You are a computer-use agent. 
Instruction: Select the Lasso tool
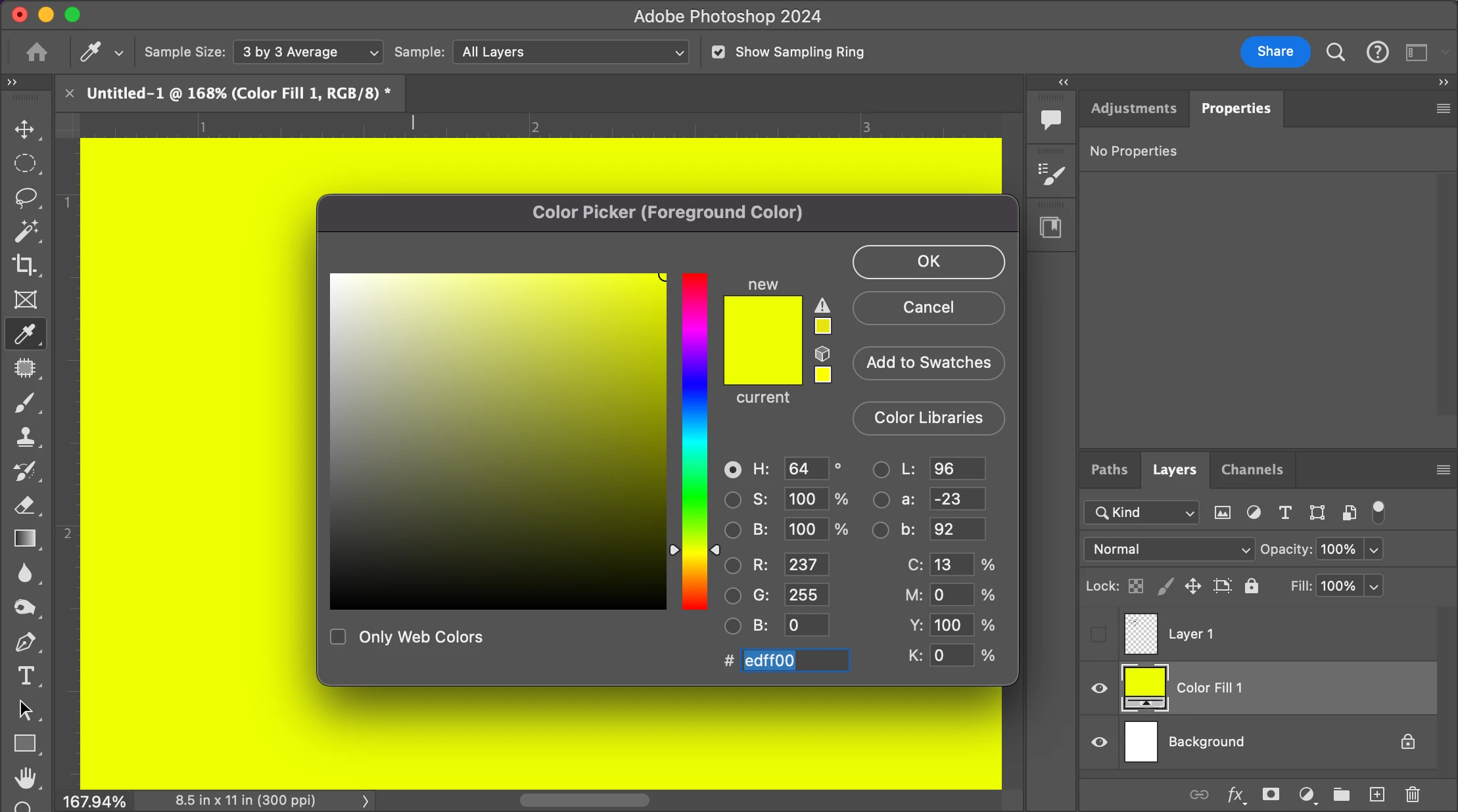point(25,197)
